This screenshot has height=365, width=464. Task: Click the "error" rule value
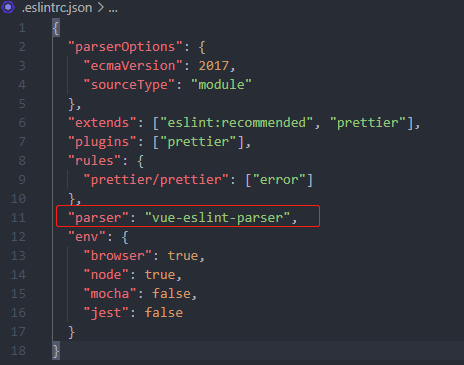(x=279, y=180)
